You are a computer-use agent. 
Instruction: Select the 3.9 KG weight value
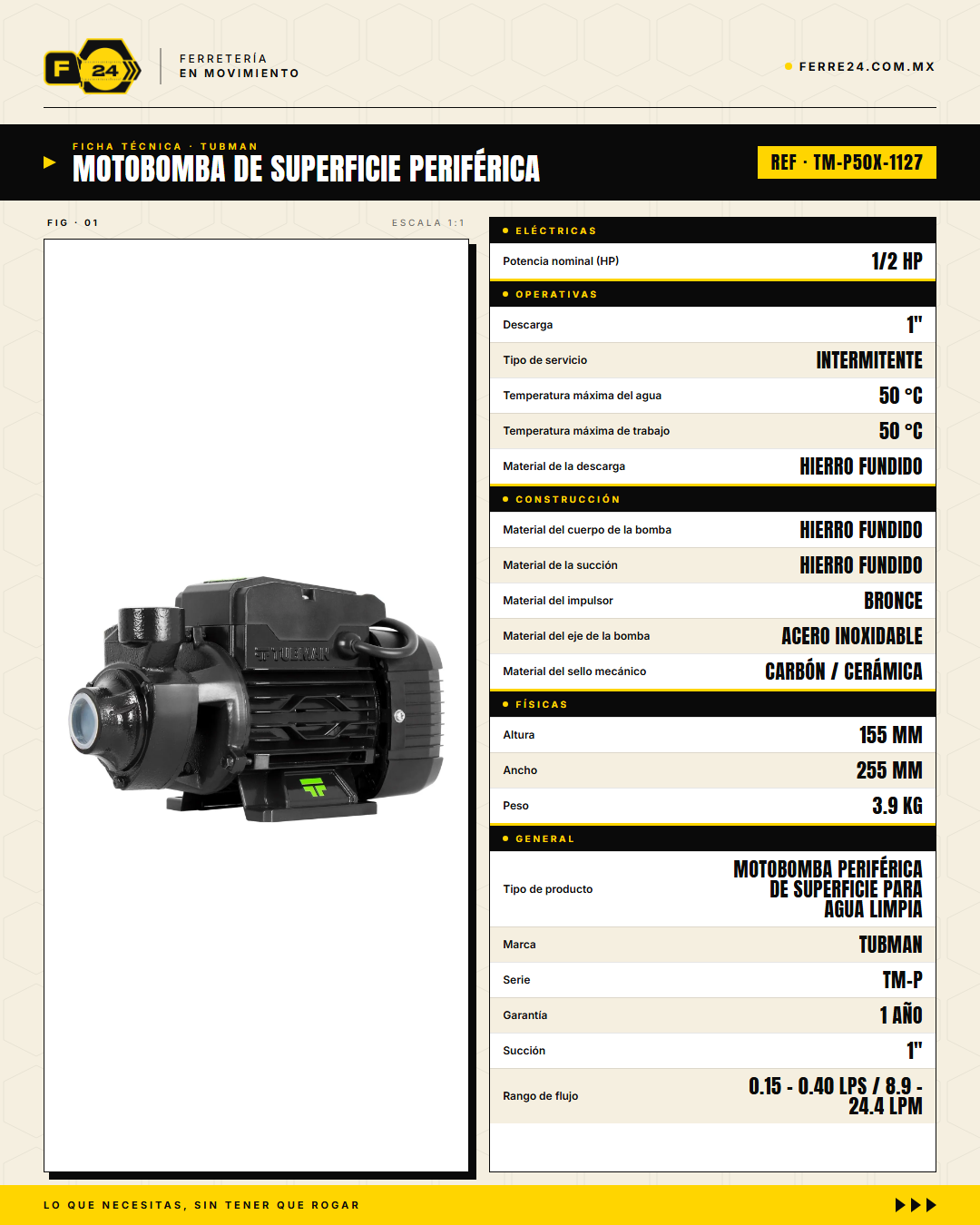point(897,806)
